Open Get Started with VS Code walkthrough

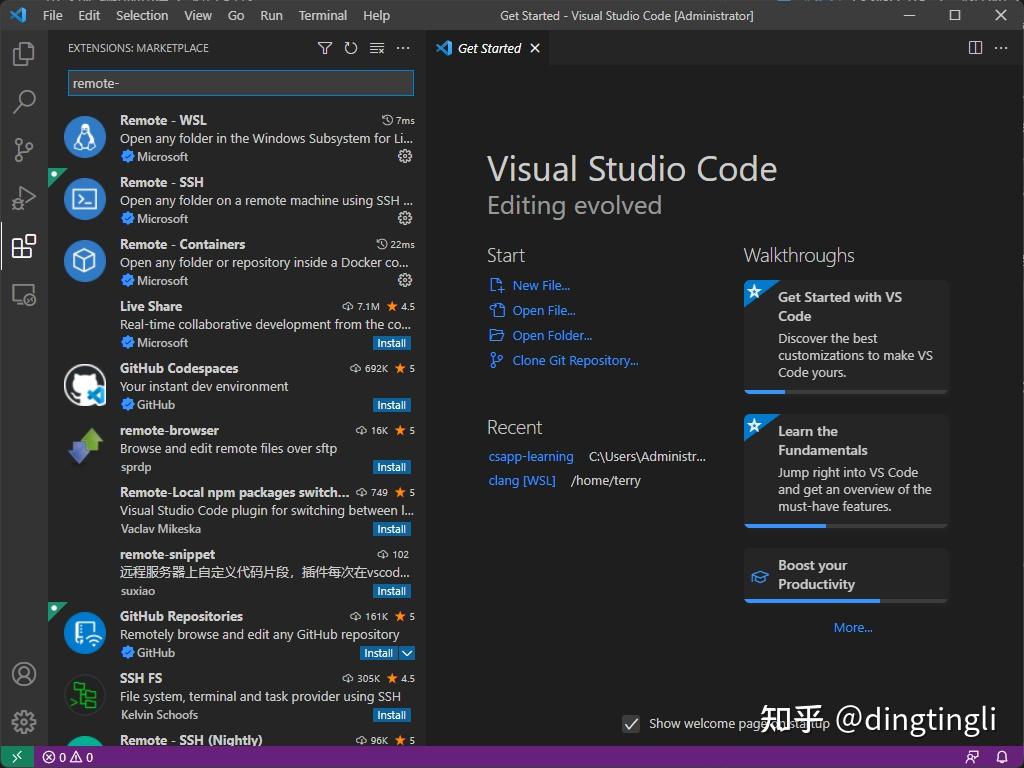pyautogui.click(x=846, y=336)
